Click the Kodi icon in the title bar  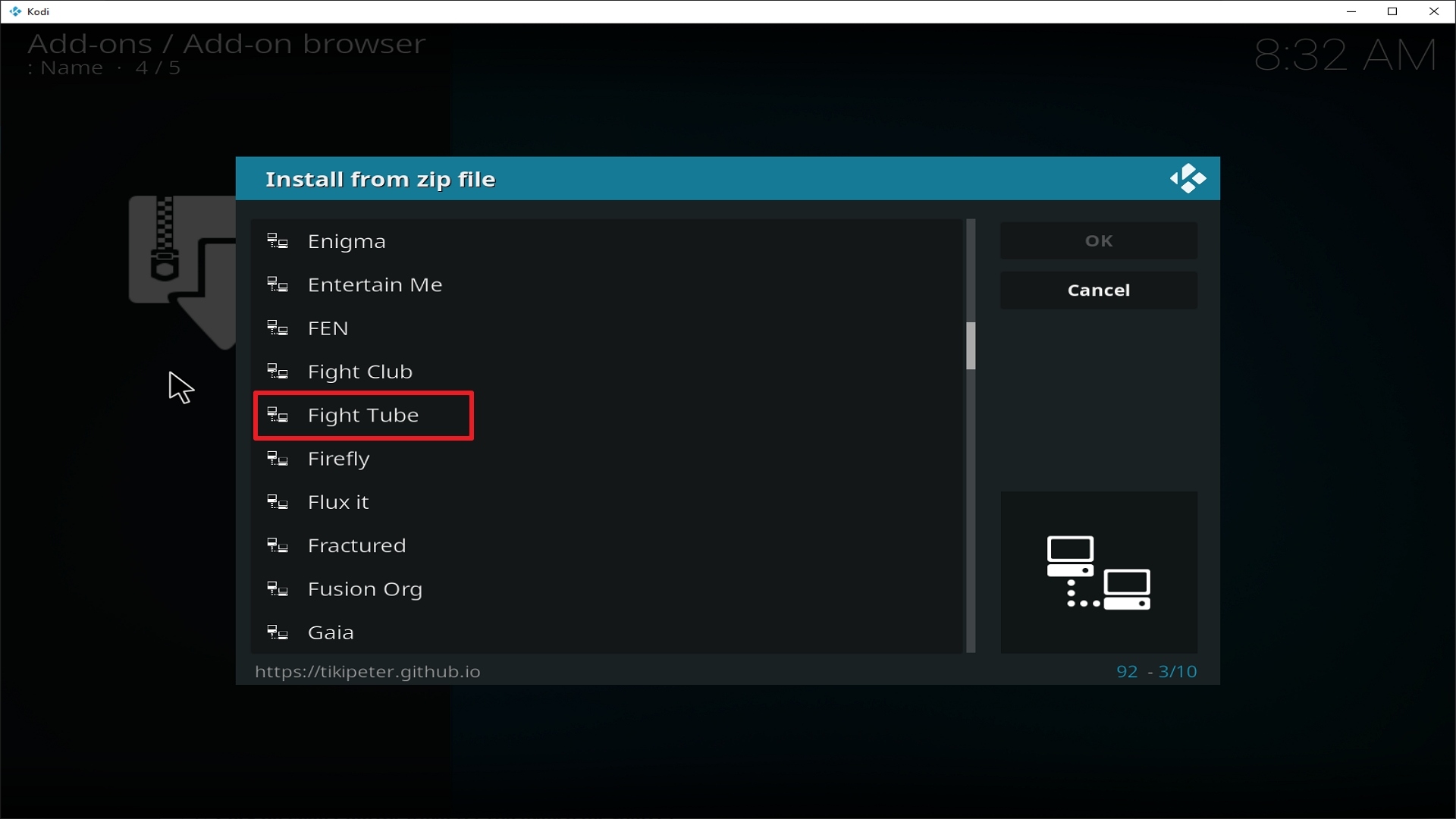tap(15, 11)
